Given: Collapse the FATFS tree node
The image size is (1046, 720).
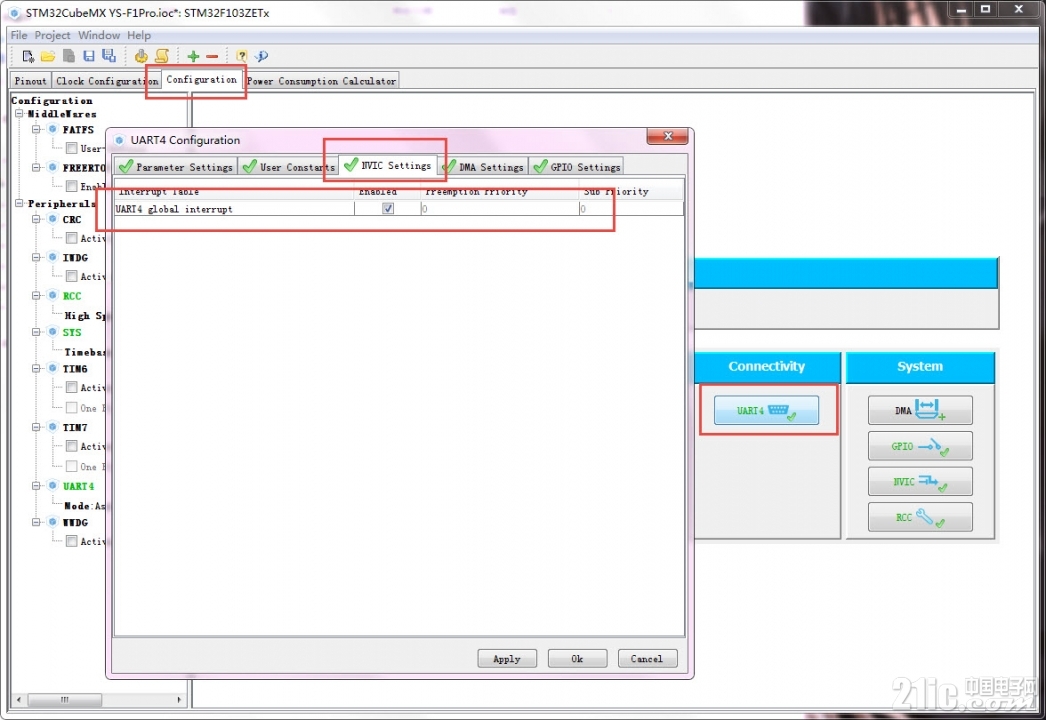Looking at the screenshot, I should coord(36,129).
